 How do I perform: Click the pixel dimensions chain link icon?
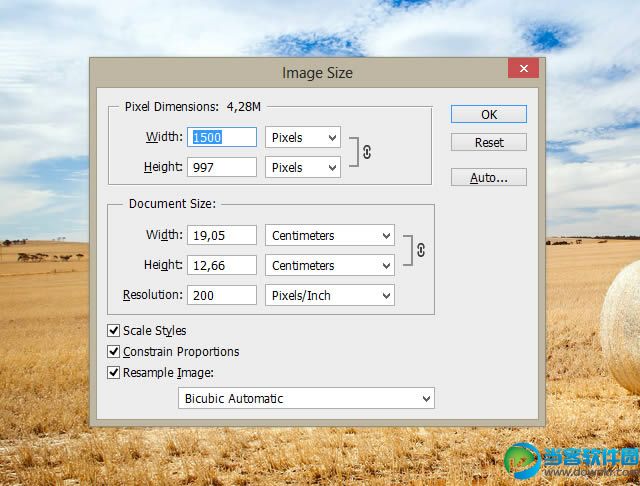[367, 152]
